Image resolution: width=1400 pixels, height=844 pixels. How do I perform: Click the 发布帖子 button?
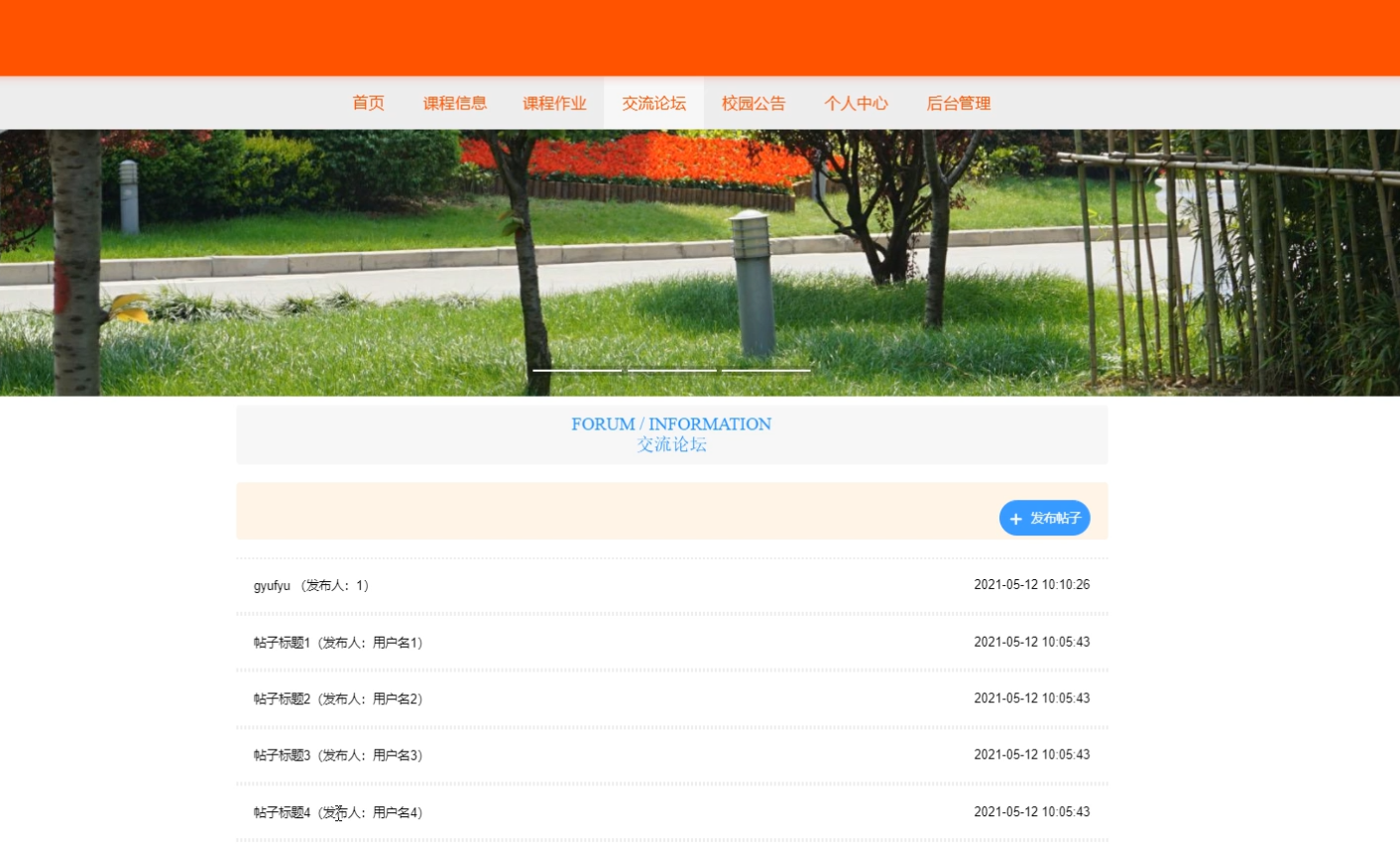tap(1044, 518)
